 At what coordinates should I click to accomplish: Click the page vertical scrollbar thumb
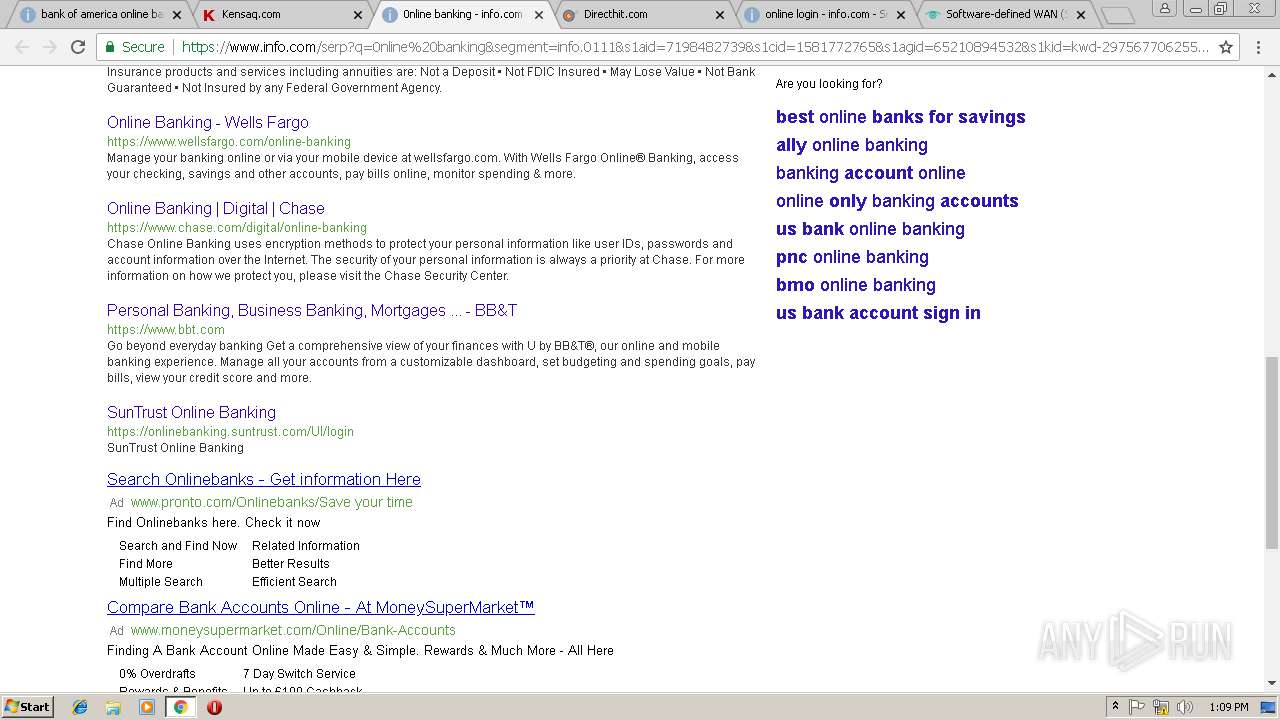point(1271,452)
